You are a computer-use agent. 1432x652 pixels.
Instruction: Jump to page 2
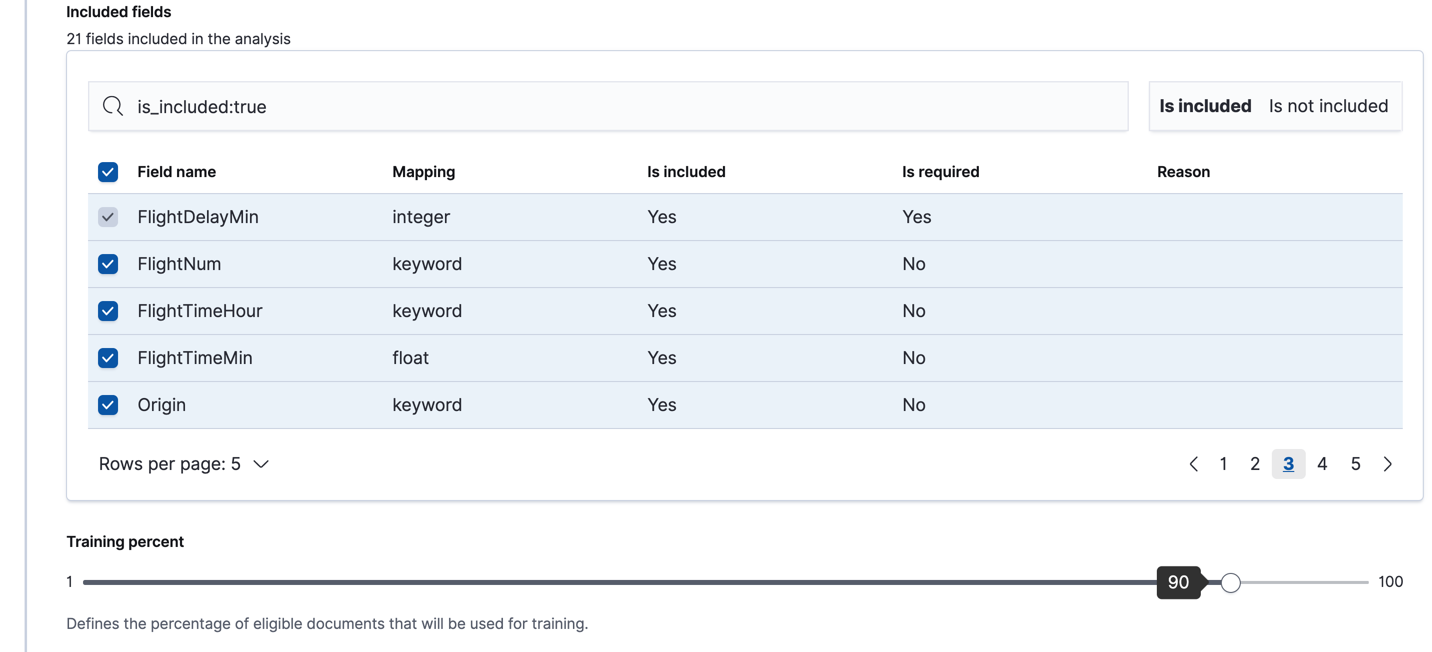[1255, 464]
